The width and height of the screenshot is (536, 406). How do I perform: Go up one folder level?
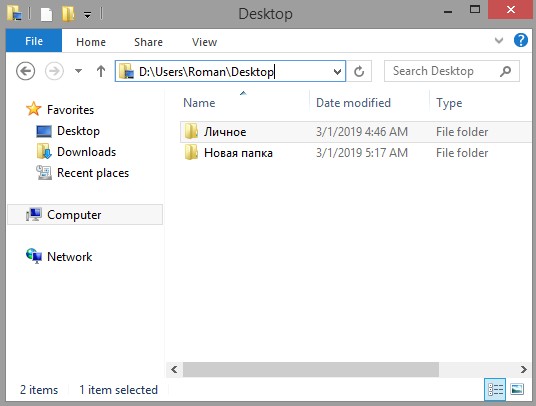pos(101,71)
